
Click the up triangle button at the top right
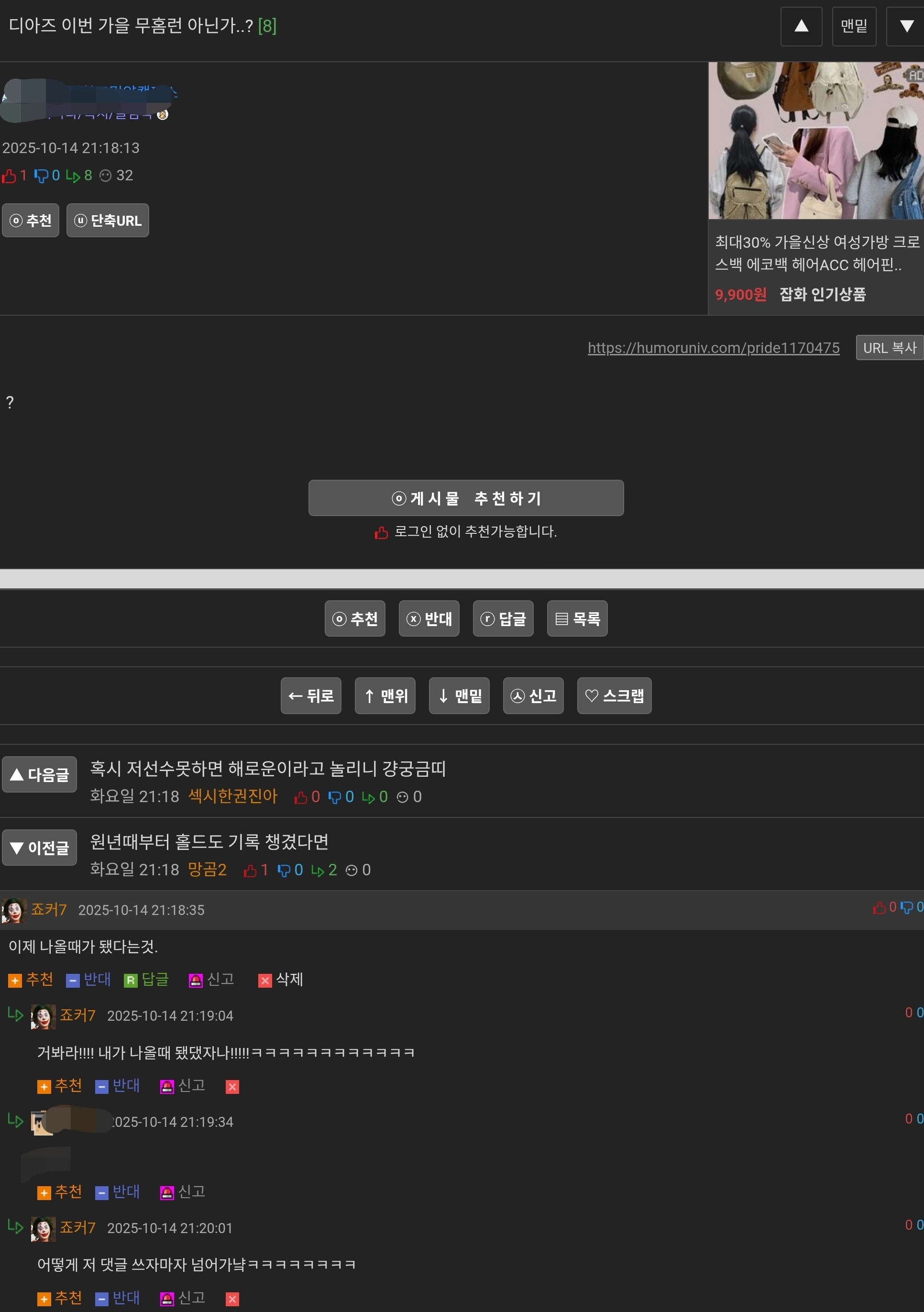click(801, 26)
